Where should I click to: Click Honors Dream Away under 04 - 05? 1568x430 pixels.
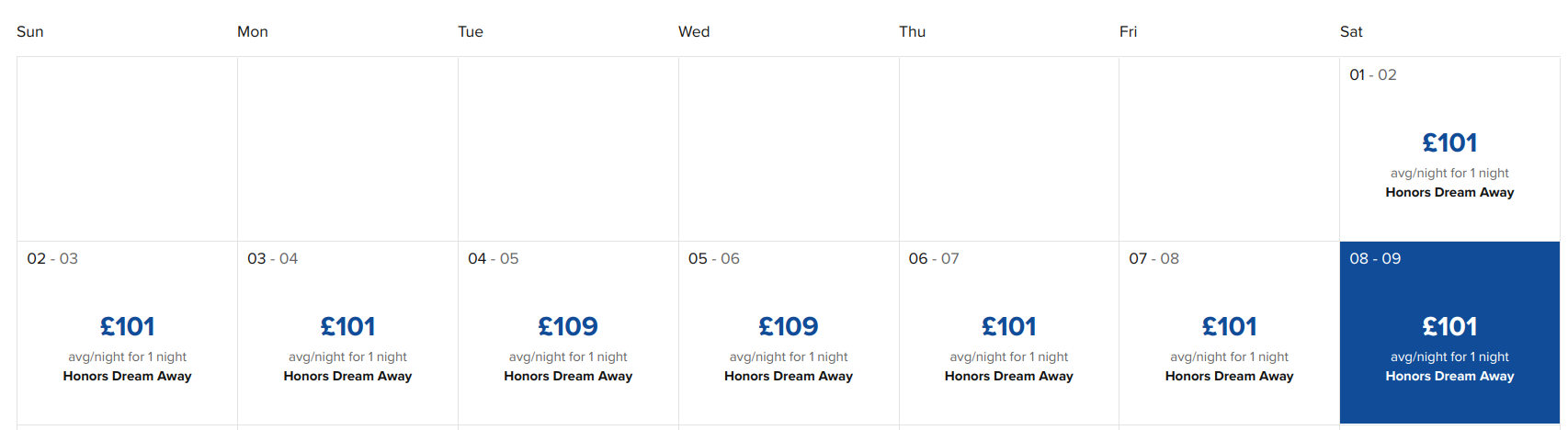568,377
